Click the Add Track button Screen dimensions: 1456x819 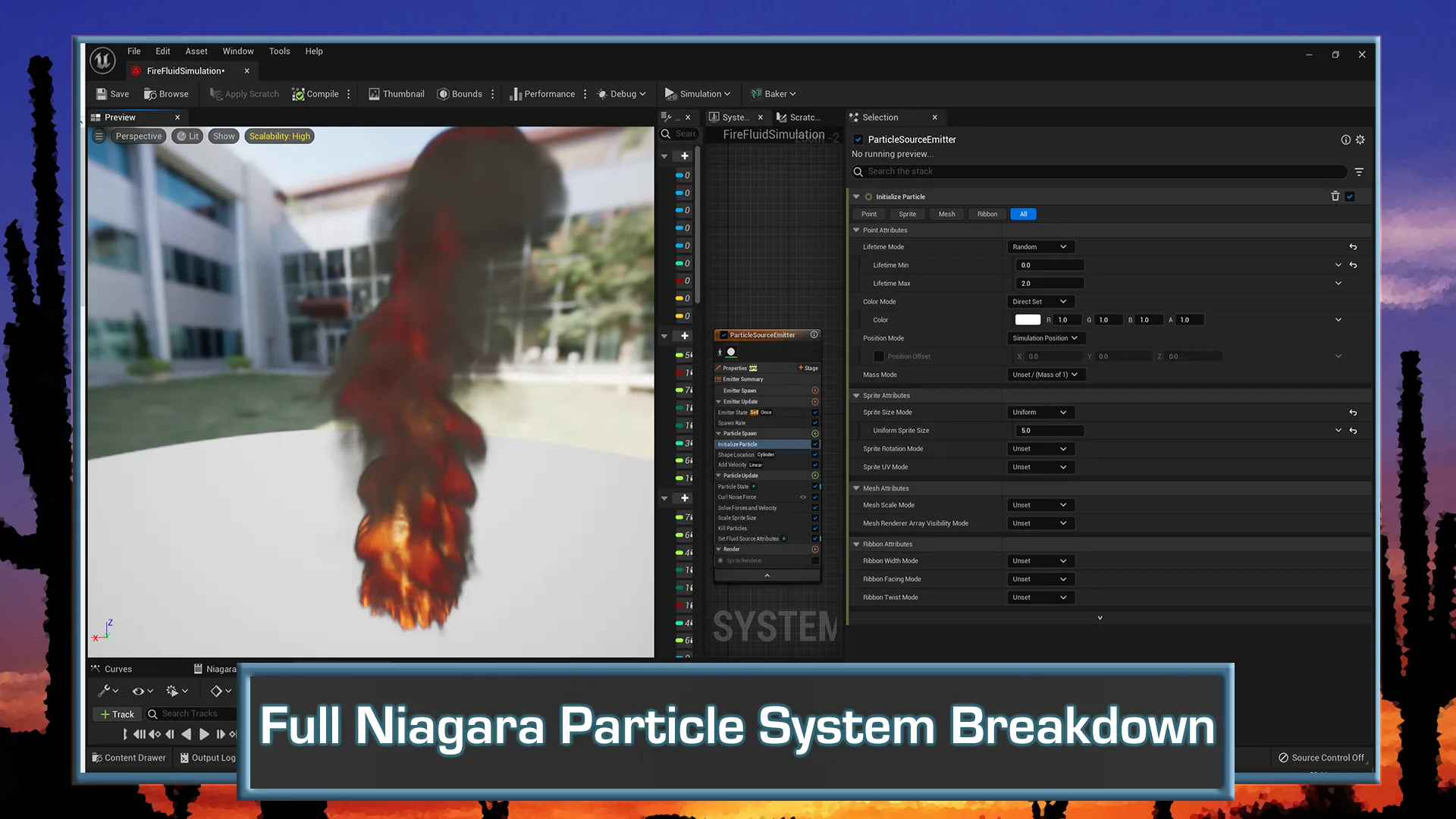(x=116, y=714)
